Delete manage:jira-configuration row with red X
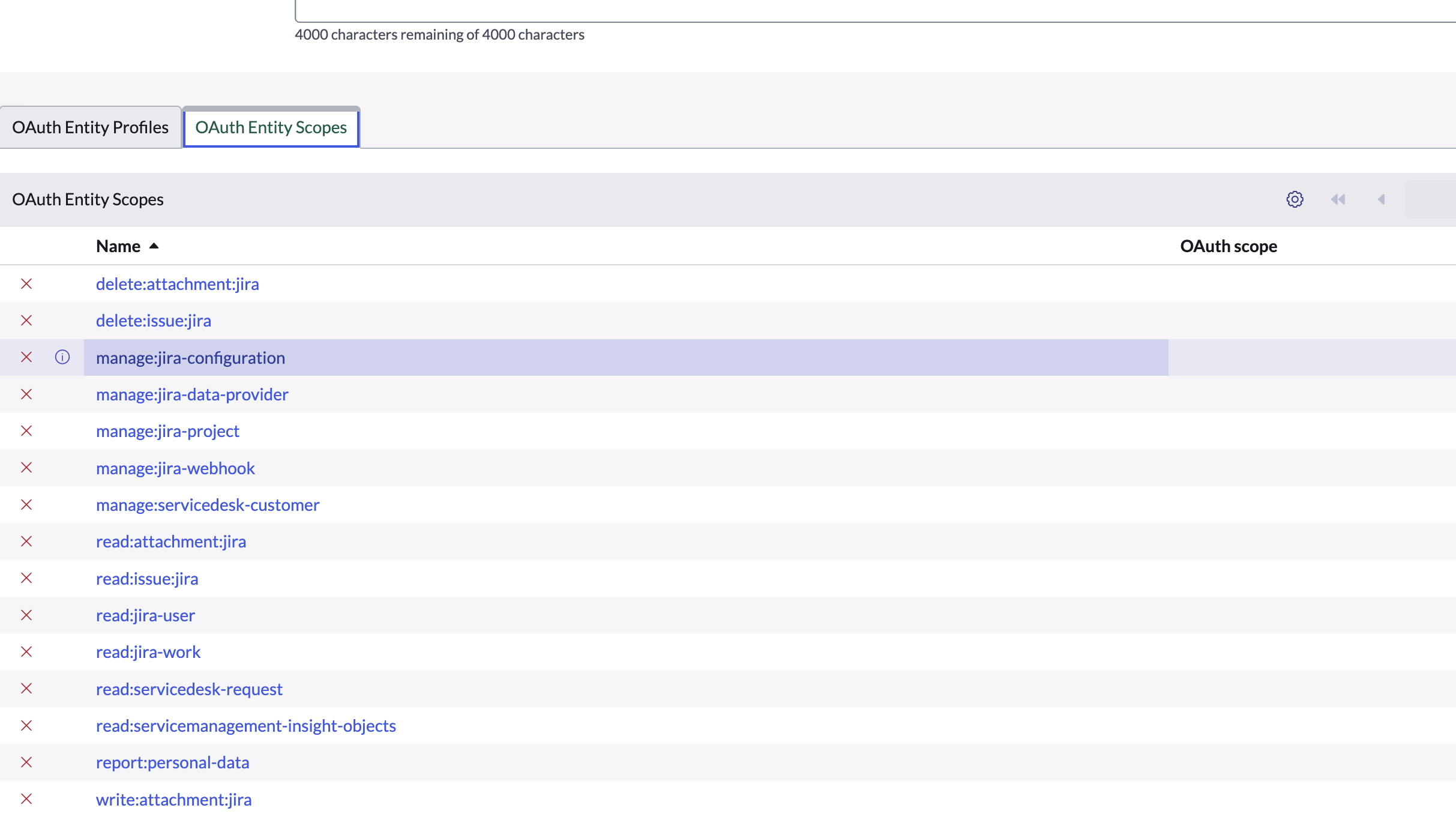The image size is (1456, 814). [26, 357]
